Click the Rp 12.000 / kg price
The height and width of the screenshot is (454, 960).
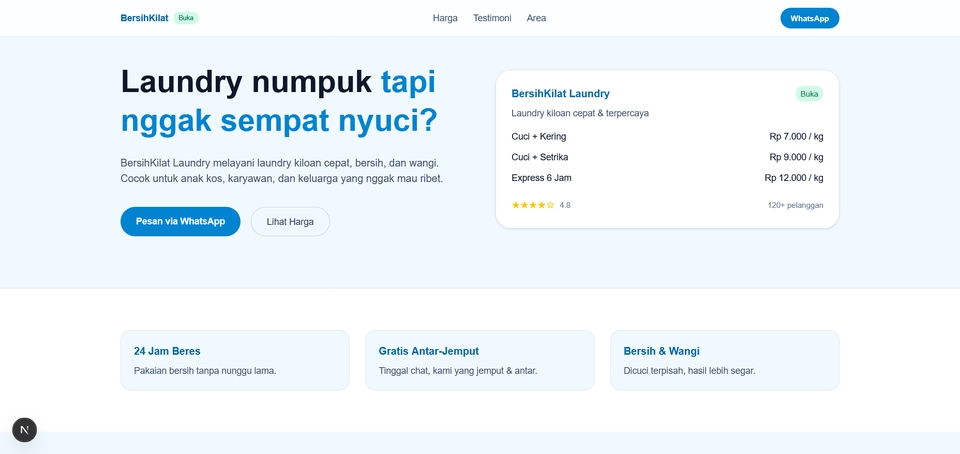click(794, 178)
